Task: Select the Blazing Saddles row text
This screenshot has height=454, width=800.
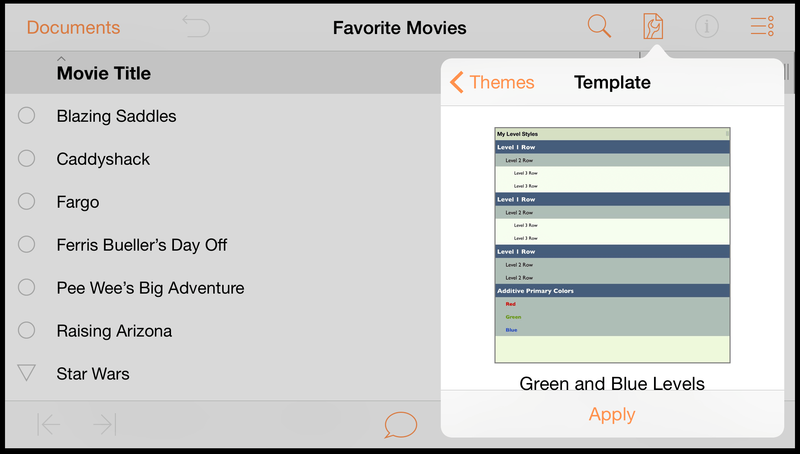Action: pyautogui.click(x=116, y=116)
